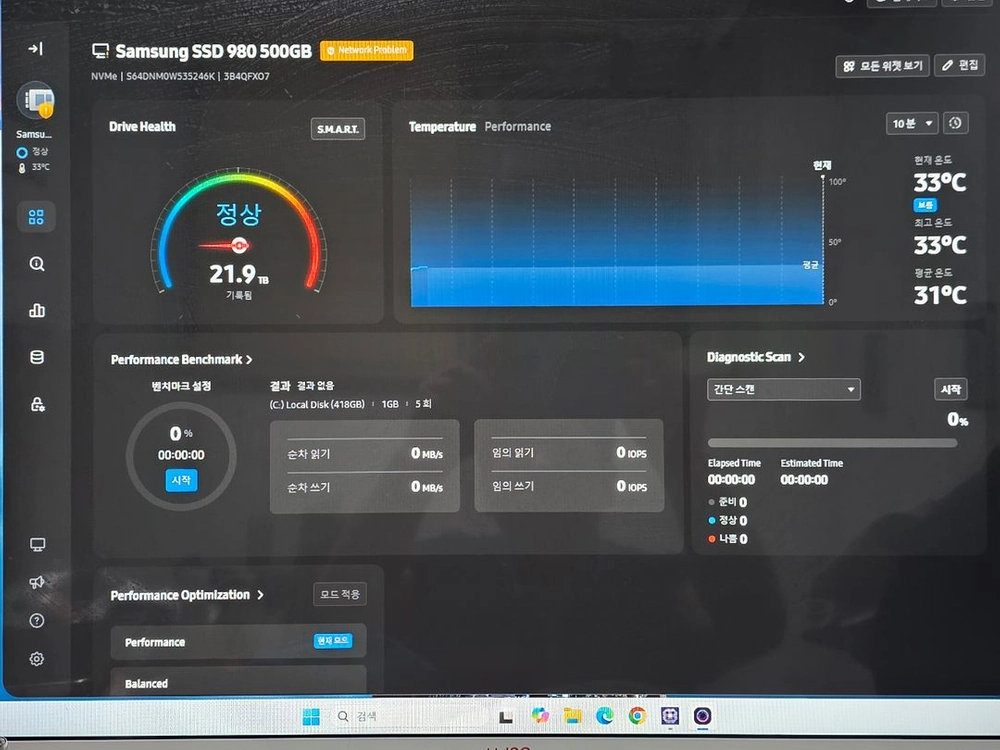Click the Network Problem badge
Image resolution: width=1000 pixels, height=750 pixels.
(367, 50)
